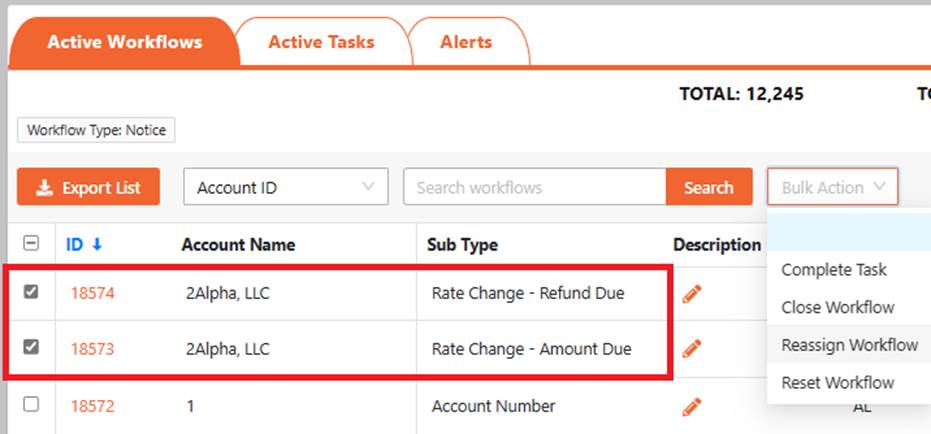Expand the Bulk Action dropdown

coord(833,187)
